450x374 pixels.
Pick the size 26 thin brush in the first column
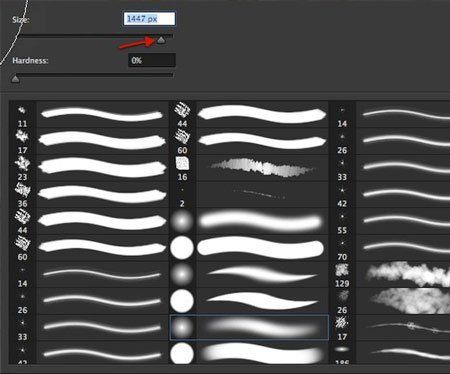[x=89, y=301]
